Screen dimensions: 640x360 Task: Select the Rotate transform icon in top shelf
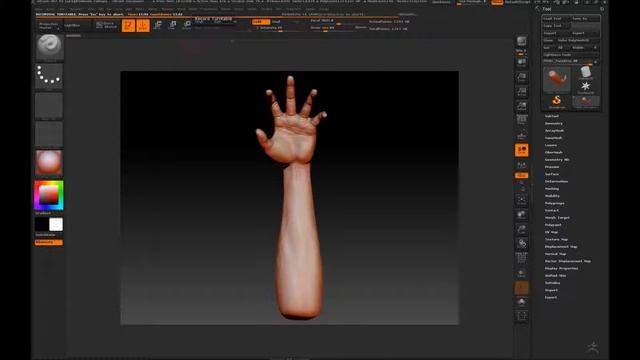pos(187,25)
